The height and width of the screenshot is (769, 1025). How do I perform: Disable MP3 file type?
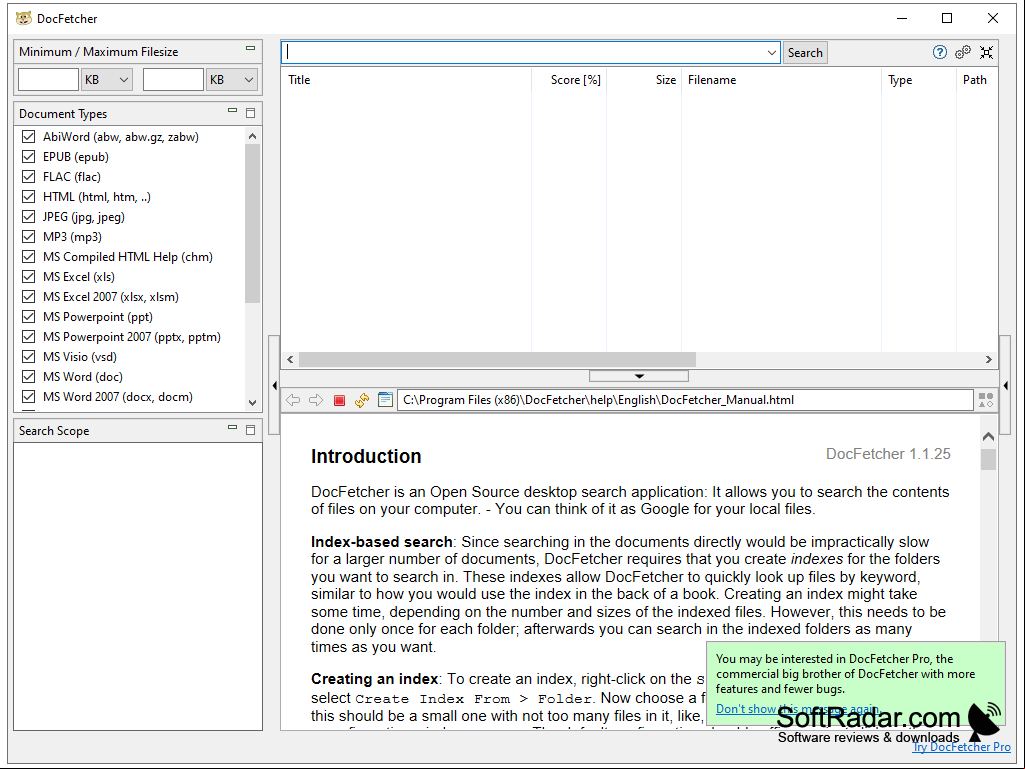tap(28, 237)
